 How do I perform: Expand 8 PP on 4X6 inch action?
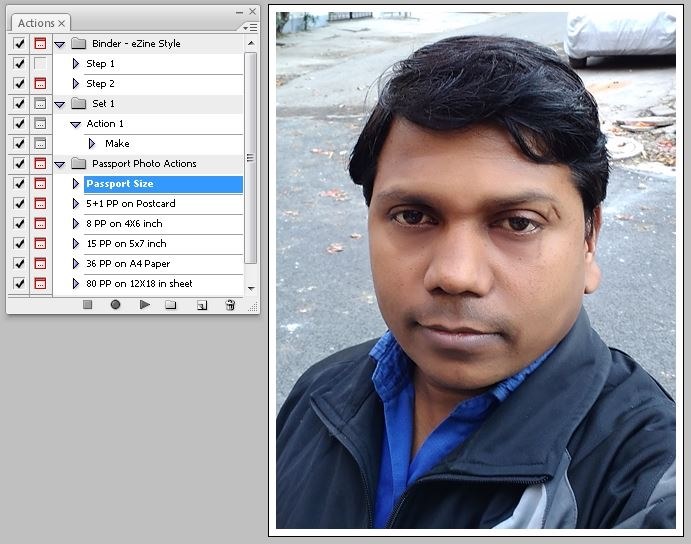pos(75,224)
